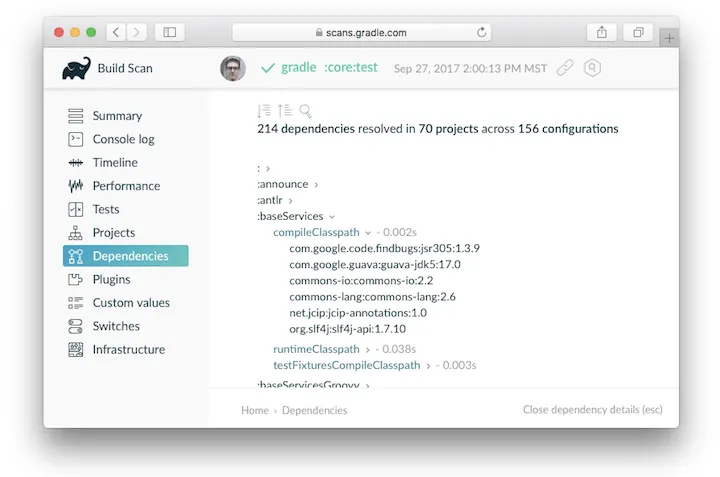
Task: Click the expand all dependencies icon
Action: tap(264, 111)
